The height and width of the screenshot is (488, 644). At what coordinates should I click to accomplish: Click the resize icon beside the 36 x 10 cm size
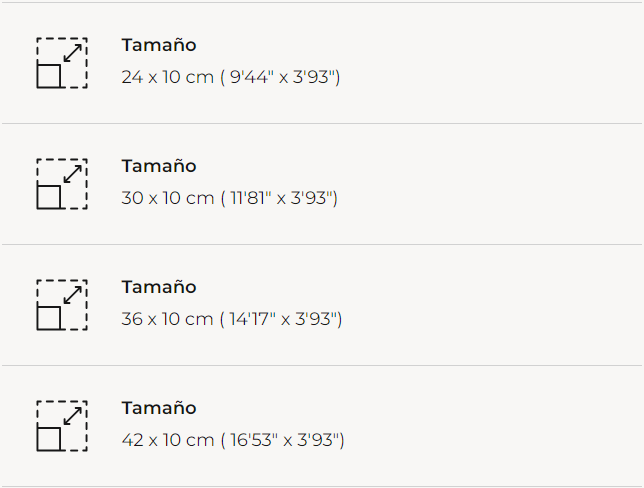pos(61,305)
